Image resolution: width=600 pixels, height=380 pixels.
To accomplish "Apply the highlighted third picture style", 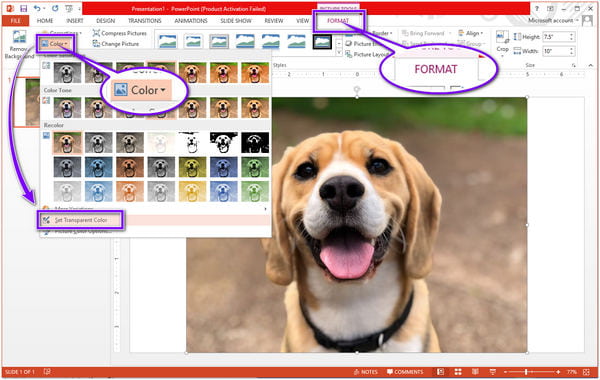I will pos(219,41).
